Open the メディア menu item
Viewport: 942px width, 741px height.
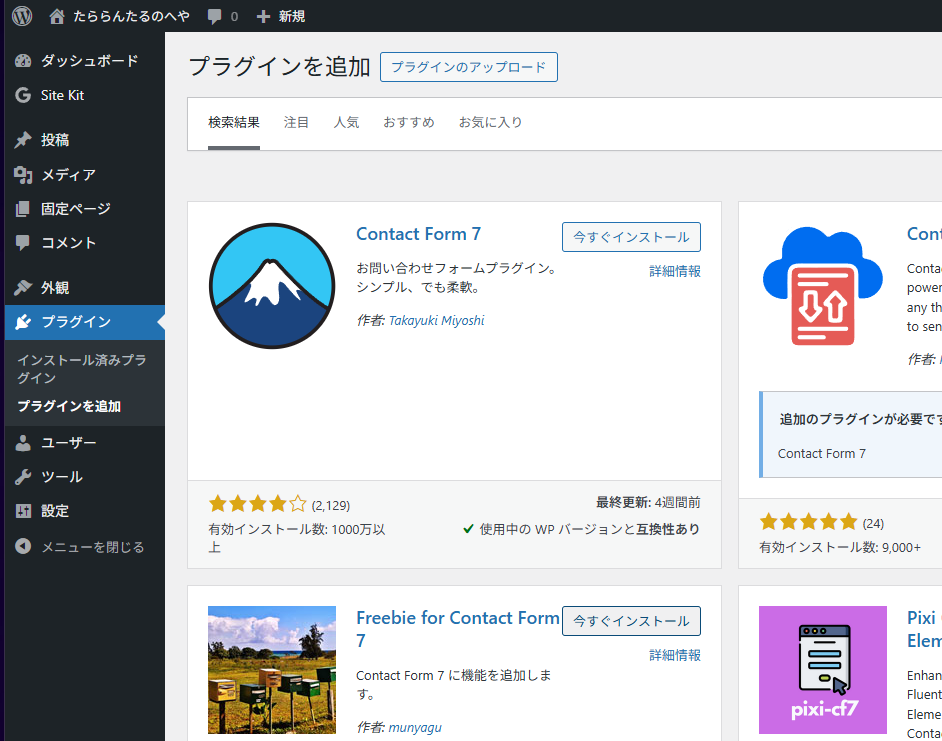(x=68, y=175)
